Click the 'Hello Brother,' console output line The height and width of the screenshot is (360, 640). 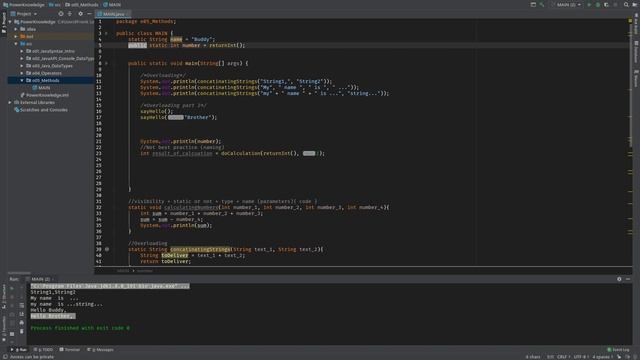[53, 316]
